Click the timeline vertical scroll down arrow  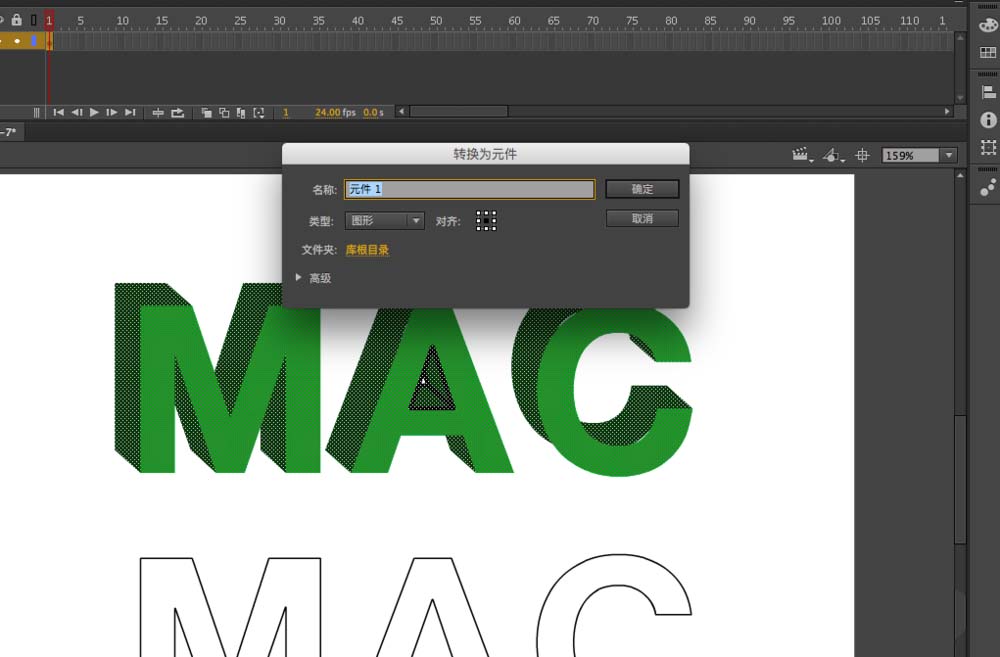click(960, 98)
